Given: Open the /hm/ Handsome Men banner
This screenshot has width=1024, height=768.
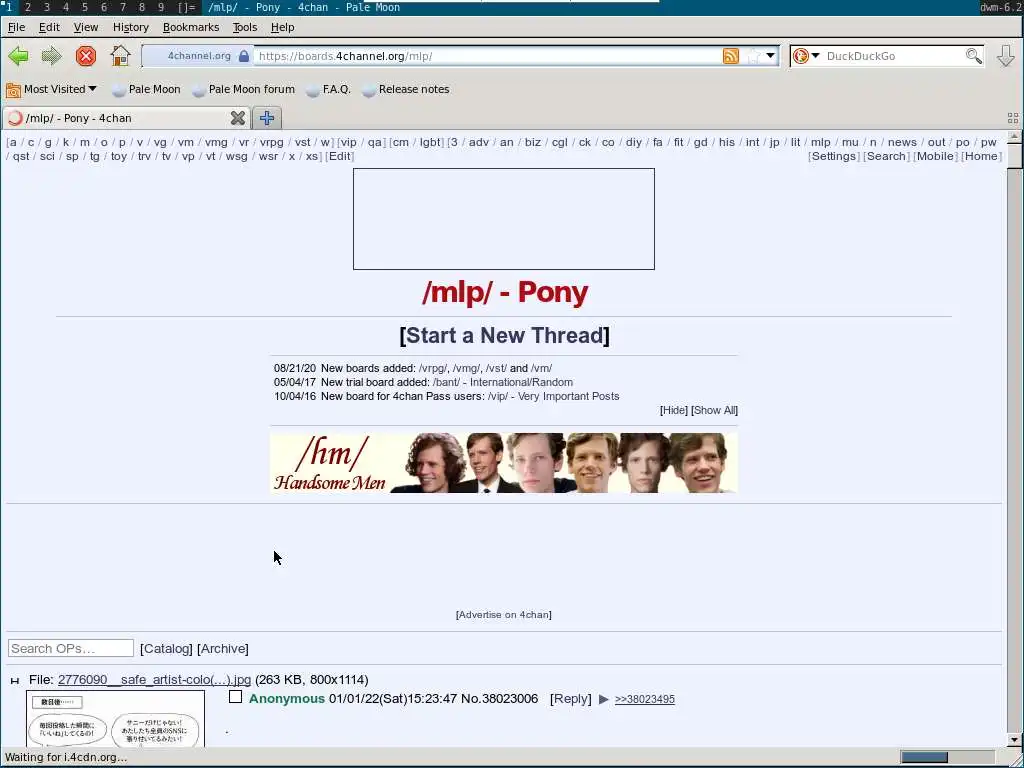Looking at the screenshot, I should coord(504,463).
